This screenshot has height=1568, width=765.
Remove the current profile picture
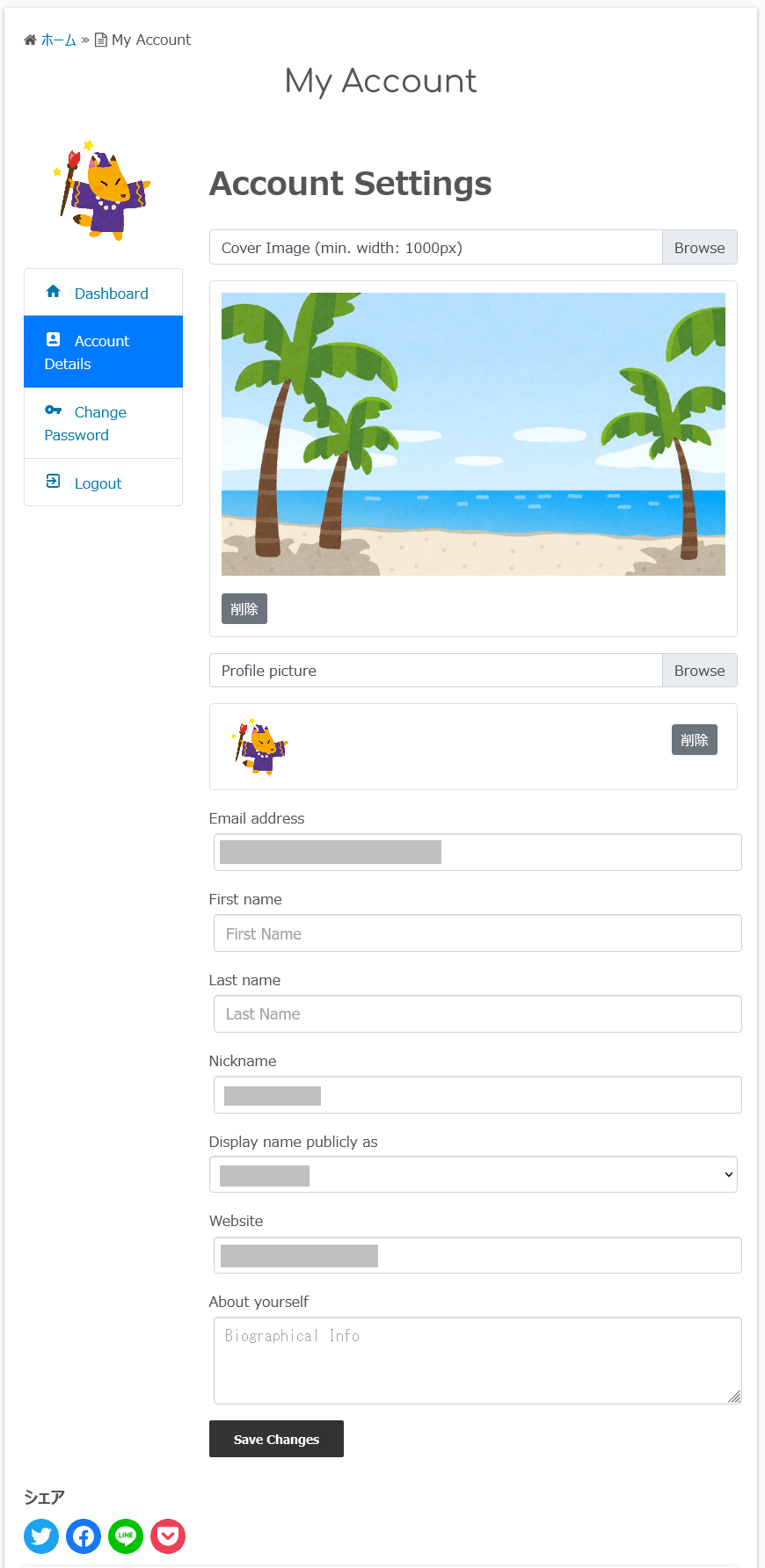tap(694, 740)
